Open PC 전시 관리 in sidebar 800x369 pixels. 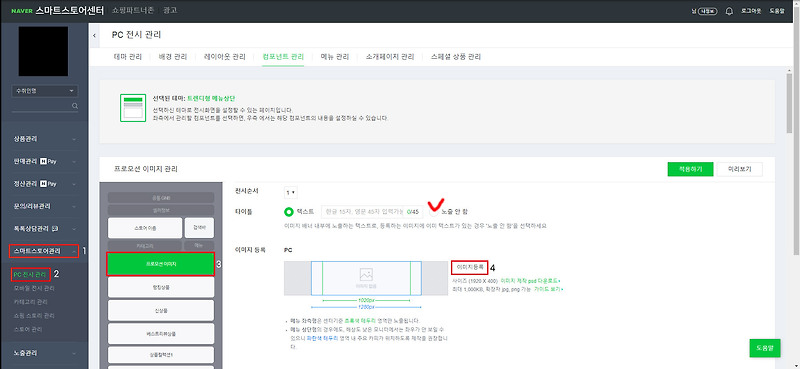(30, 275)
